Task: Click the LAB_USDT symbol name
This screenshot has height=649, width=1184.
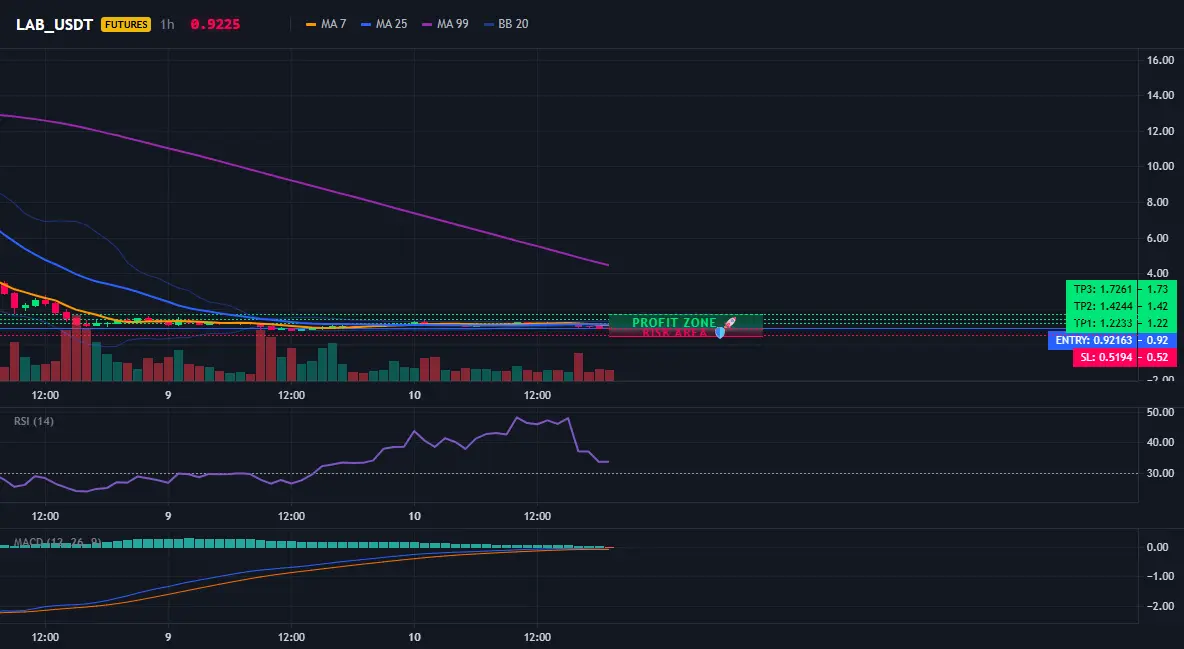Action: [54, 24]
